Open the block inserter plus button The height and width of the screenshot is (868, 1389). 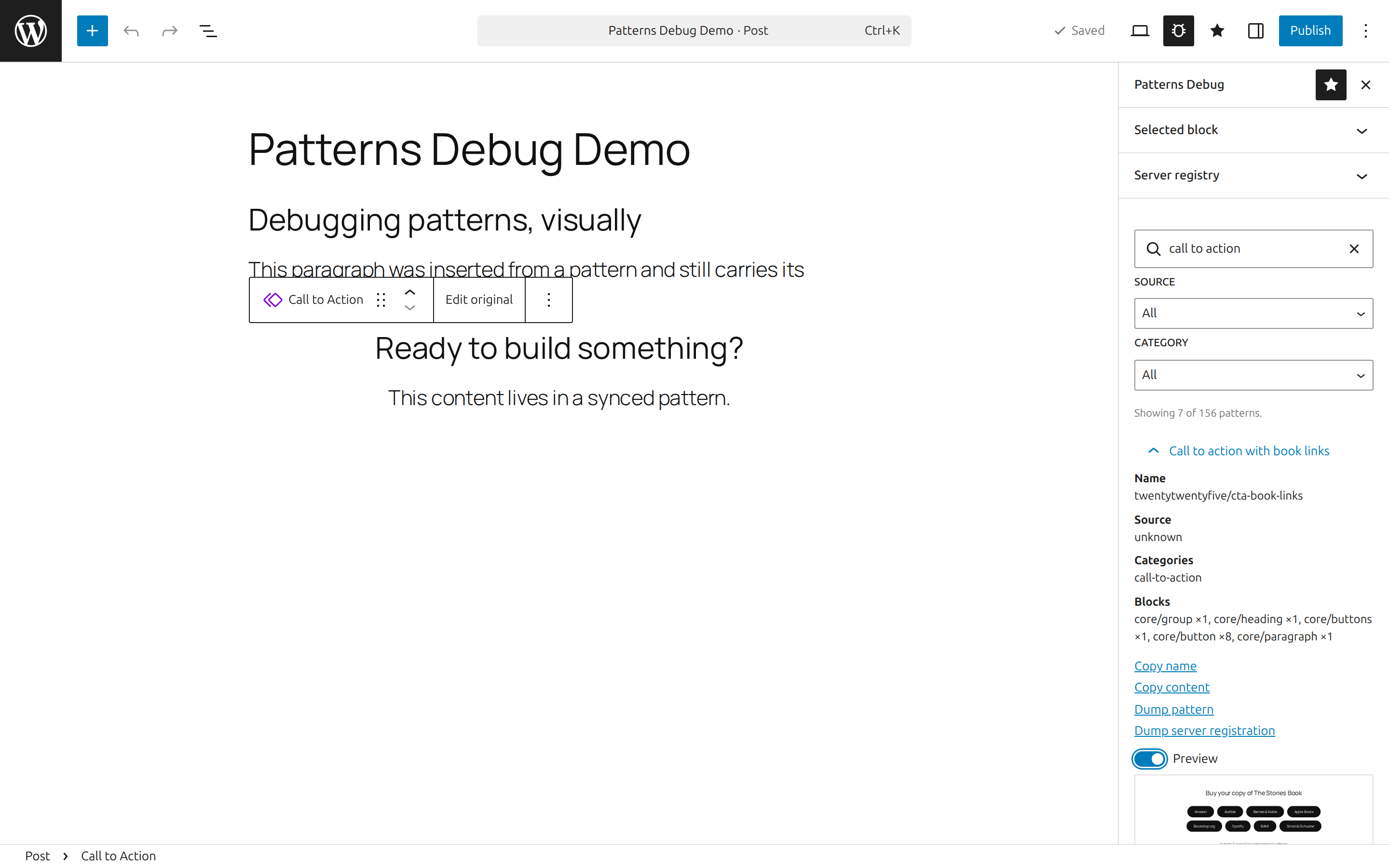[93, 30]
